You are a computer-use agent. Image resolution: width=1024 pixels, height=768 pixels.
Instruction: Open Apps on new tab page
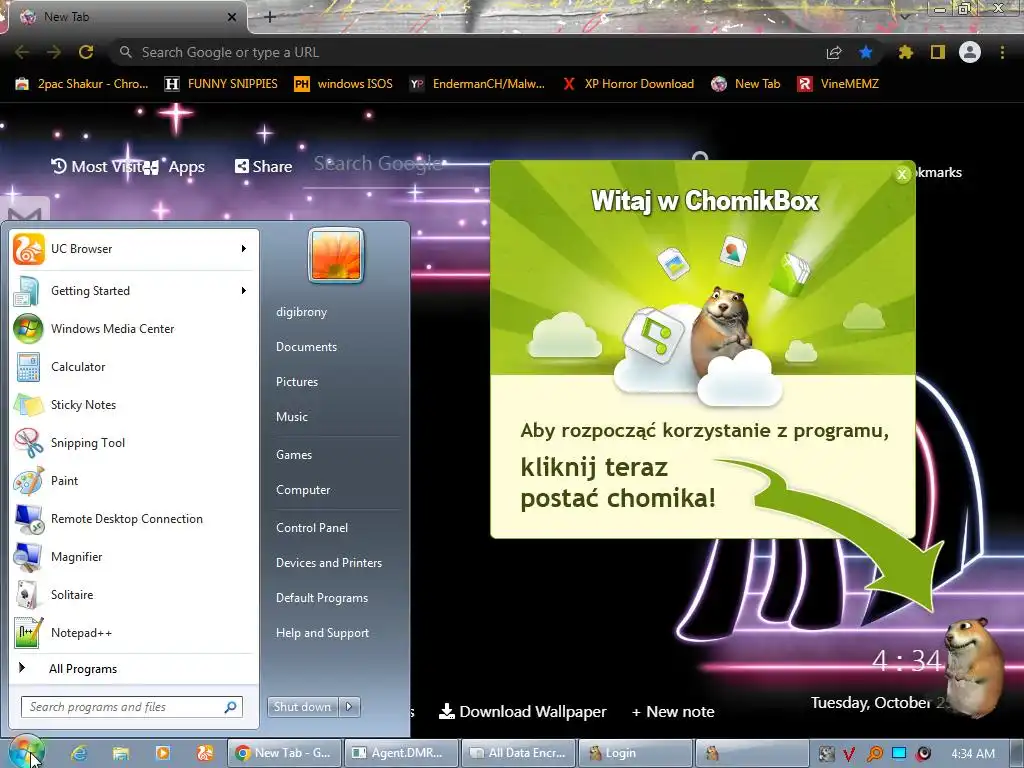(175, 167)
